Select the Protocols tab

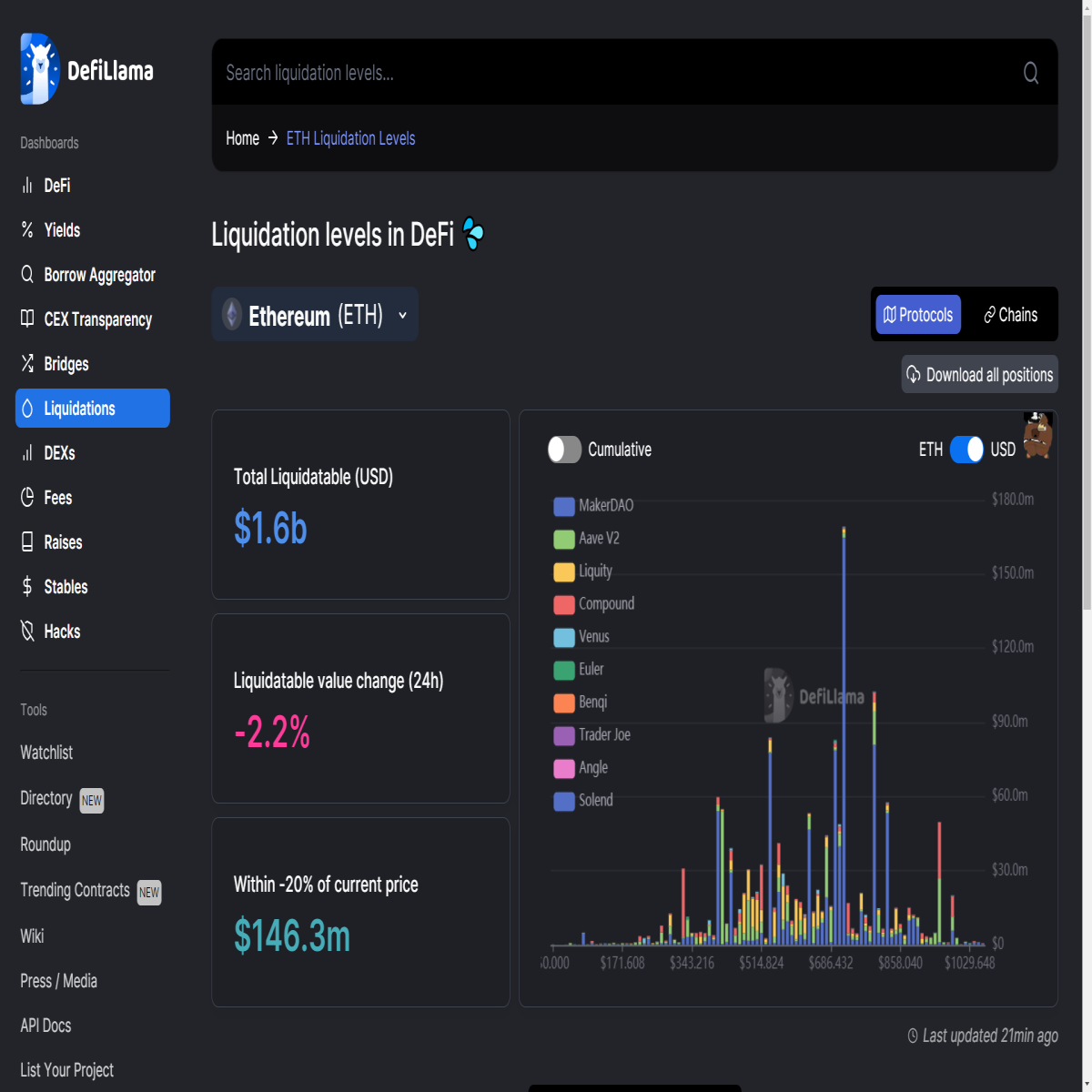tap(918, 315)
